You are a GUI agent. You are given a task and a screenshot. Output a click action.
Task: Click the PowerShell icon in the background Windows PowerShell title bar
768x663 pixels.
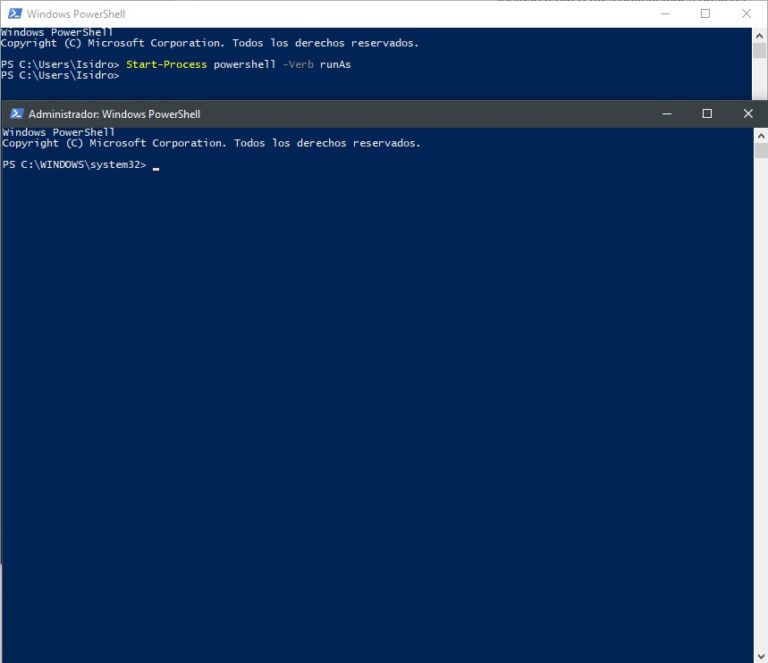15,14
